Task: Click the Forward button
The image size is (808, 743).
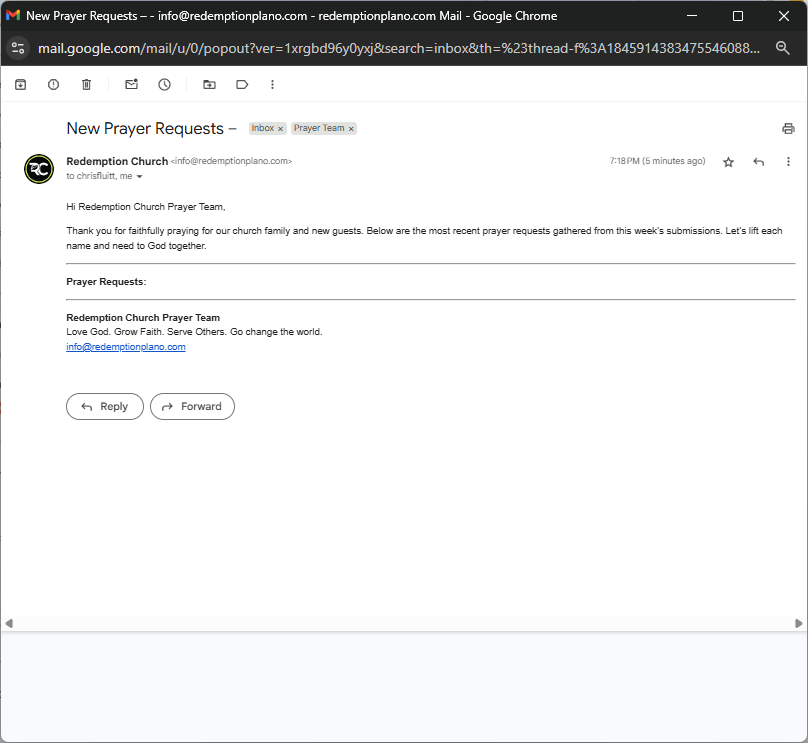Action: 192,406
